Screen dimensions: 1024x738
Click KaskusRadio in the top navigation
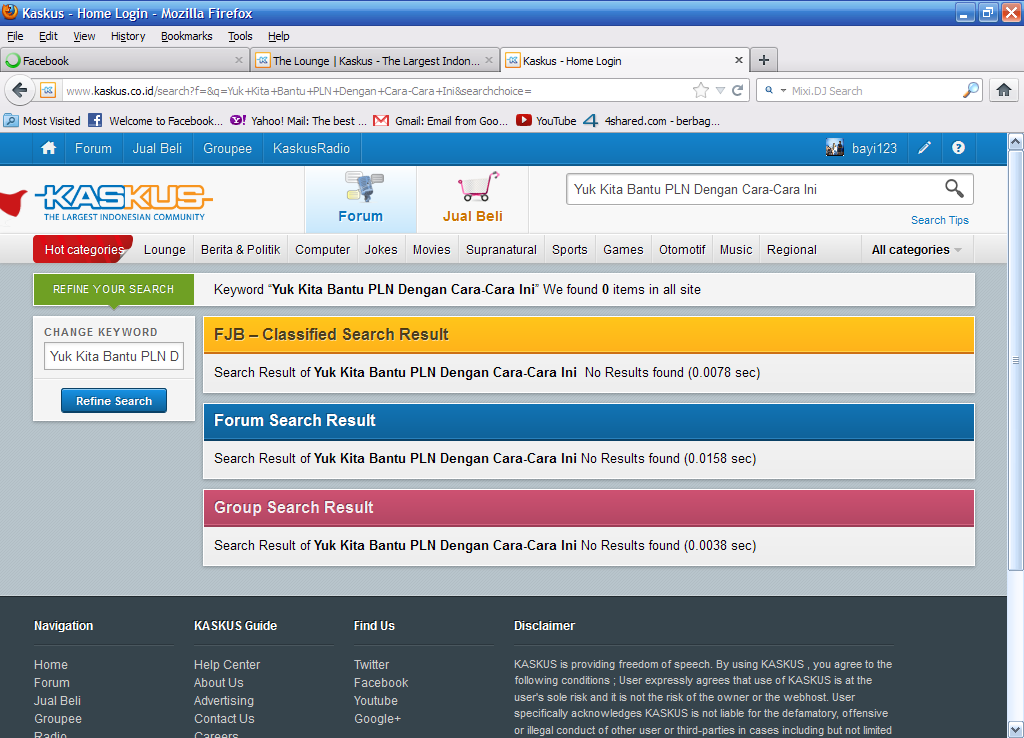click(x=312, y=148)
